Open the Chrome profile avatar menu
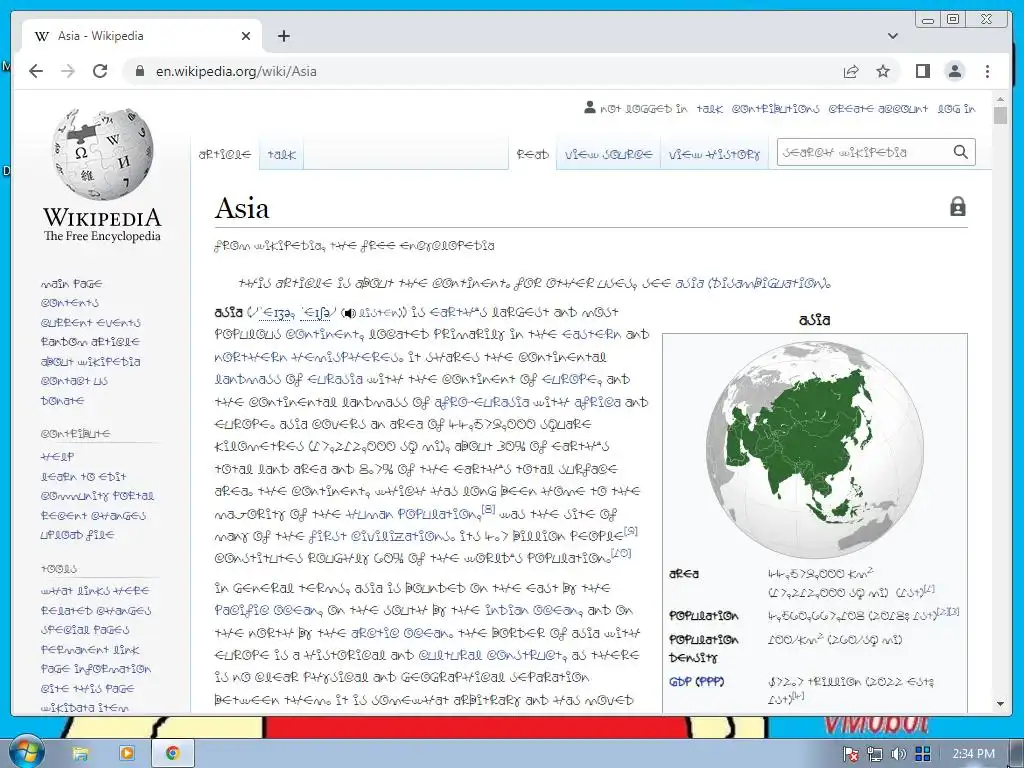 [955, 71]
